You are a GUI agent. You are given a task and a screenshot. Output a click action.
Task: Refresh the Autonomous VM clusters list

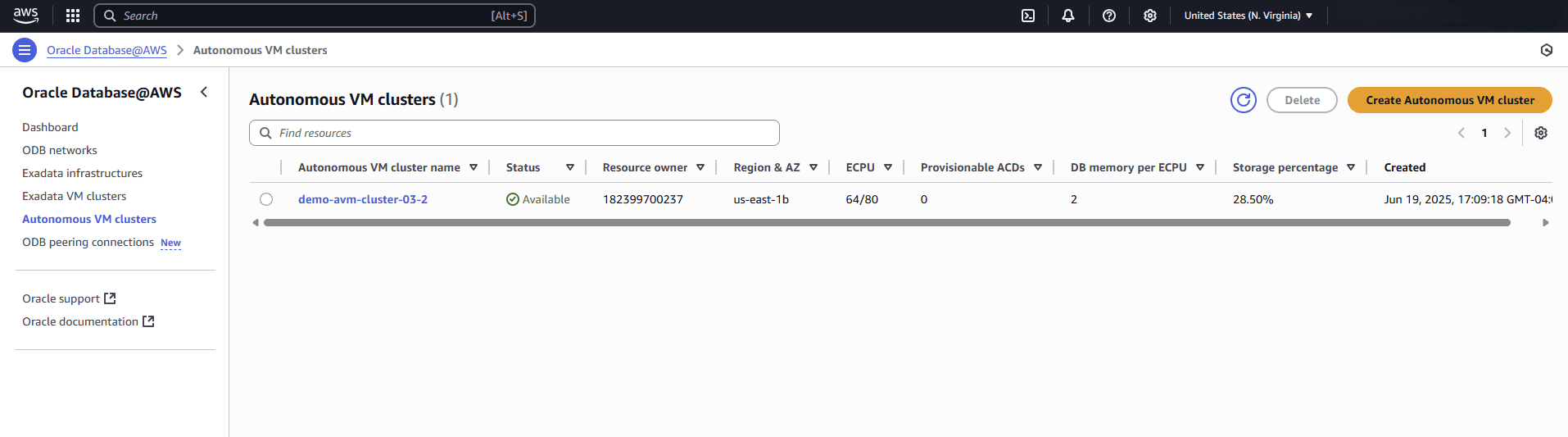click(1244, 100)
